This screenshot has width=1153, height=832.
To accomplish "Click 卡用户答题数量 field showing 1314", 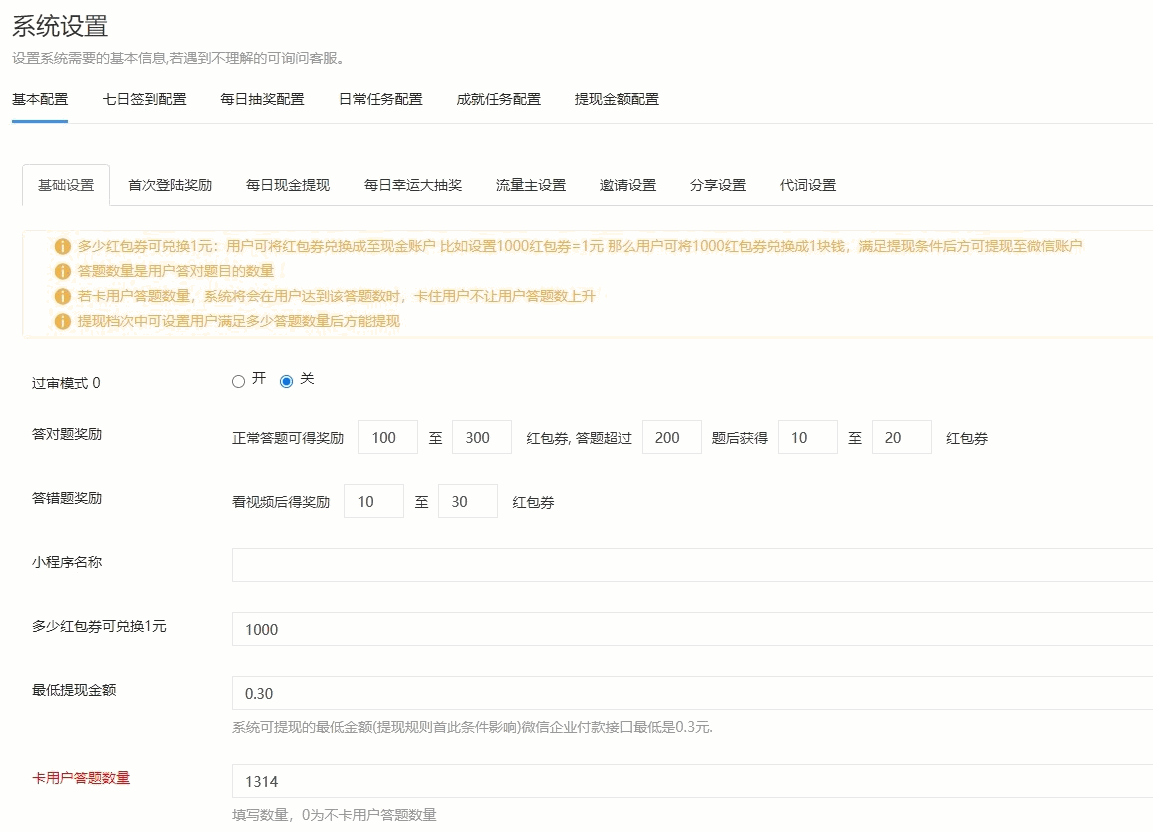I will [690, 781].
